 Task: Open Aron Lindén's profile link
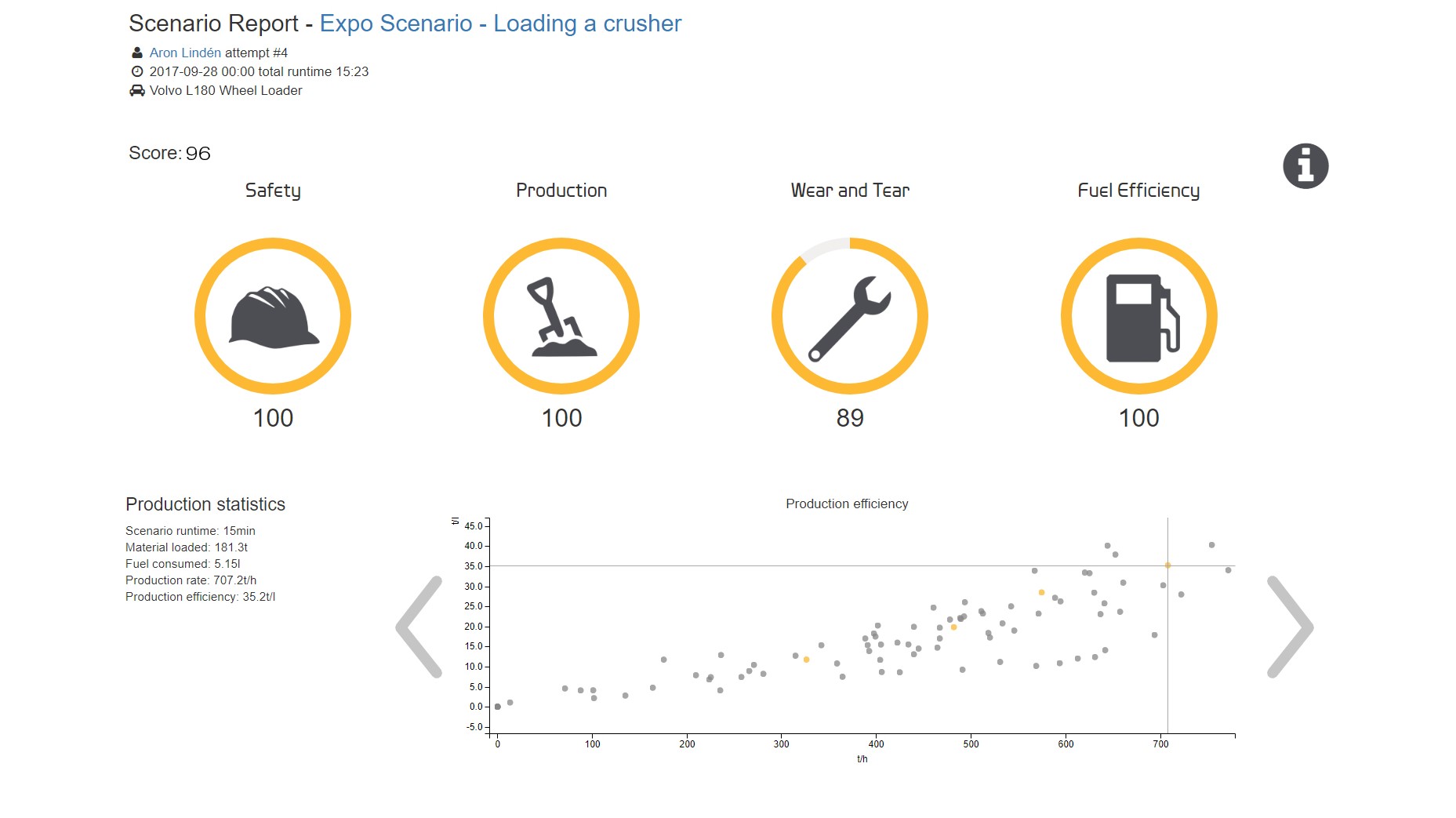pyautogui.click(x=185, y=53)
